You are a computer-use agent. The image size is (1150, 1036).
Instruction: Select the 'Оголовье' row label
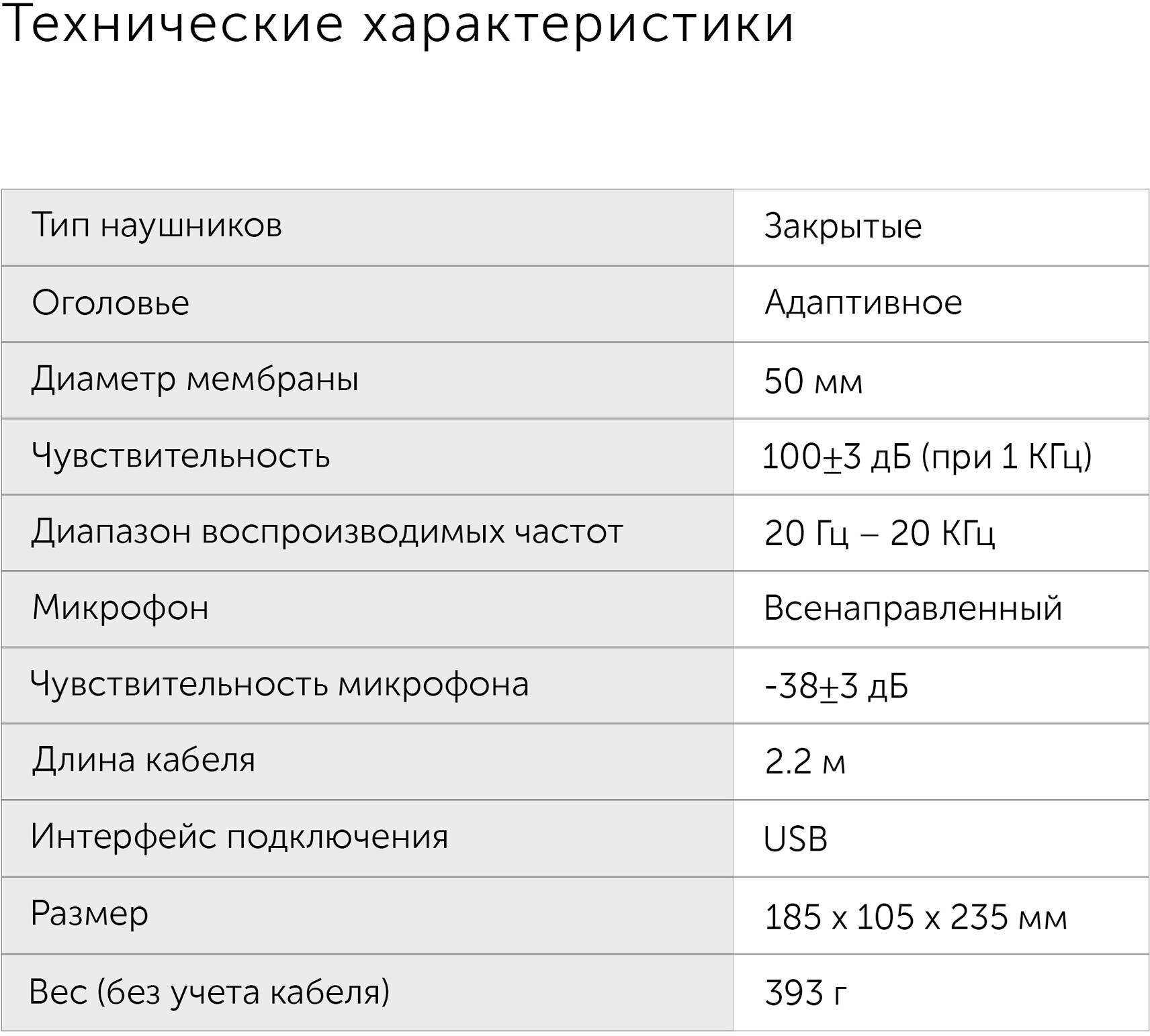tap(110, 303)
